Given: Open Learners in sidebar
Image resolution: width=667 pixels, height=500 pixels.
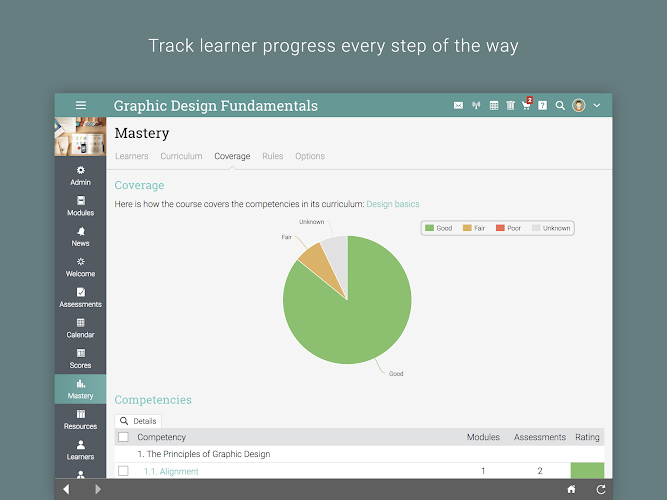Looking at the screenshot, I should pyautogui.click(x=80, y=450).
